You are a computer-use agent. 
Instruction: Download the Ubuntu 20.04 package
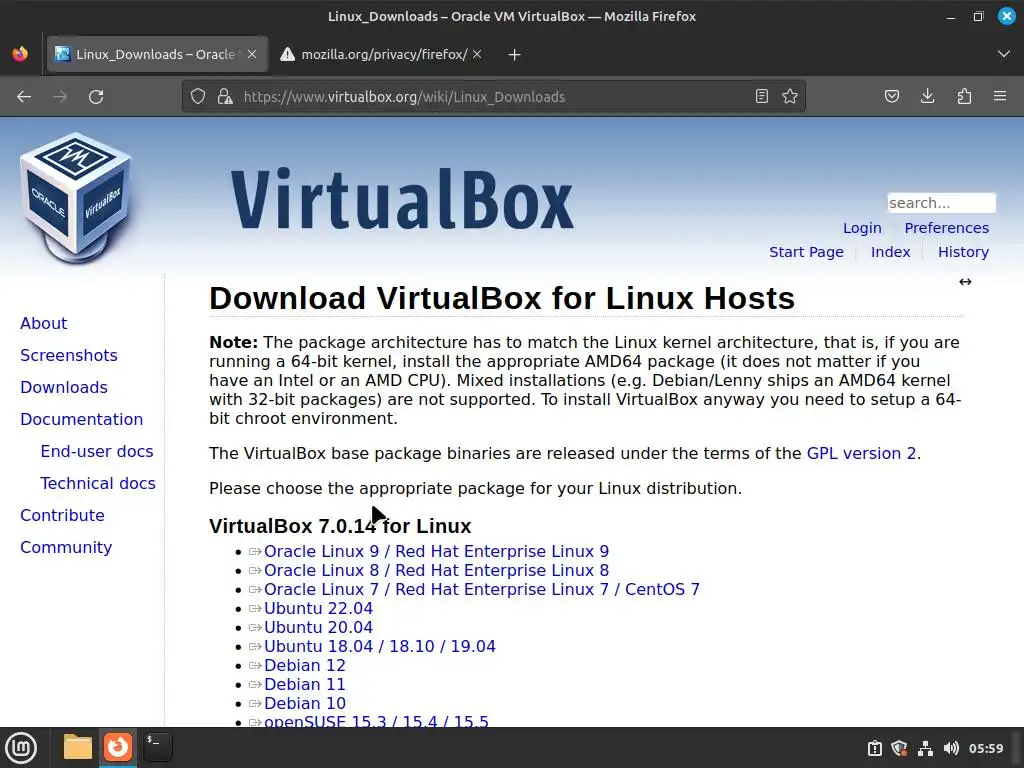click(318, 627)
